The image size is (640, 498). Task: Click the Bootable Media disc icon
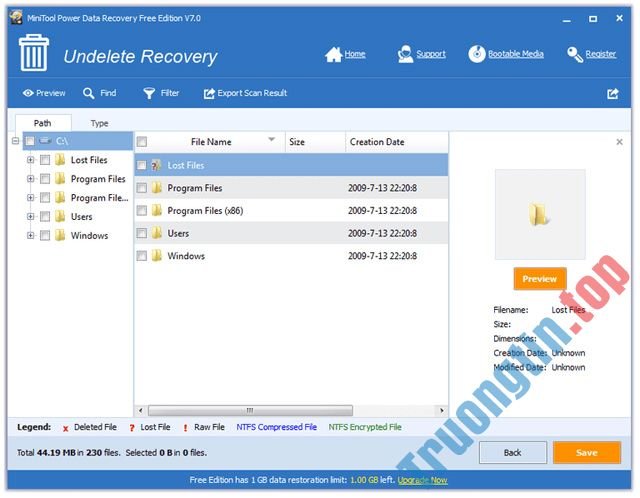point(476,54)
